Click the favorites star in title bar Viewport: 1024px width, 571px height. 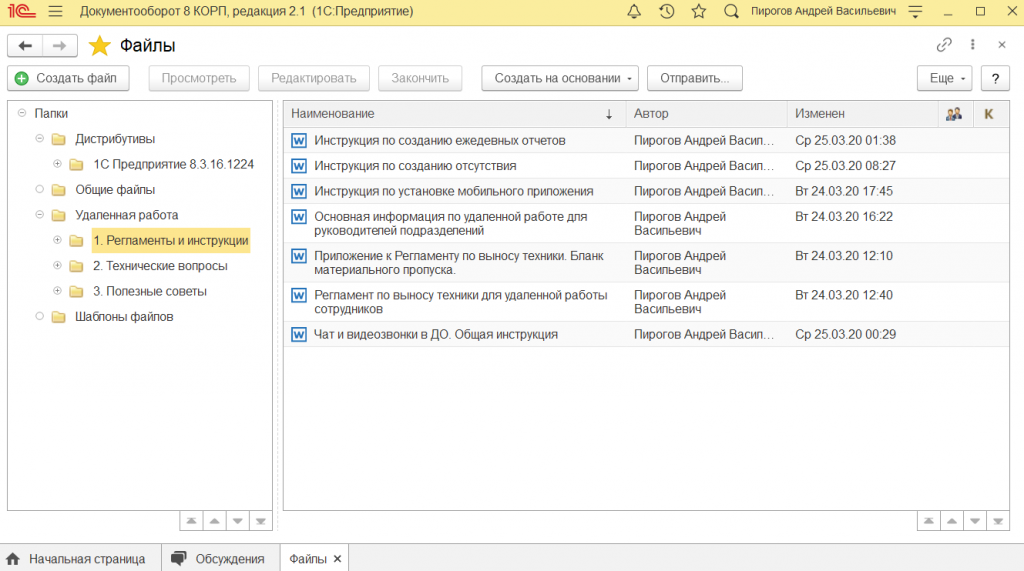[699, 11]
